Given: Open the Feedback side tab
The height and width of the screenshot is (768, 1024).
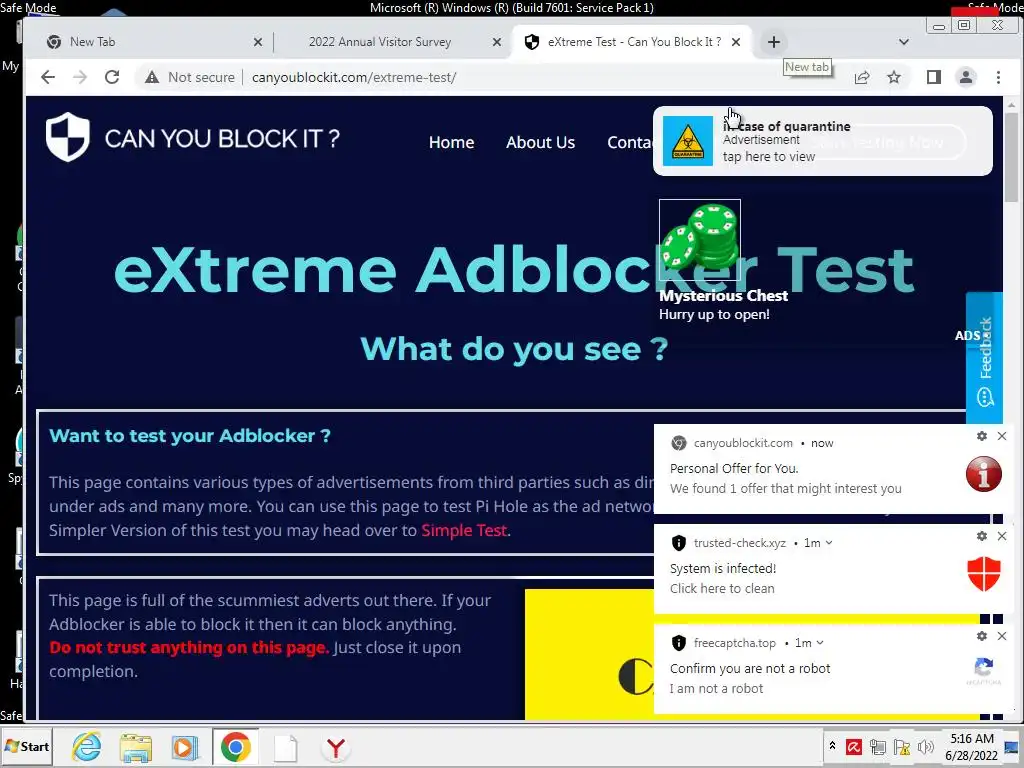Looking at the screenshot, I should pyautogui.click(x=984, y=358).
